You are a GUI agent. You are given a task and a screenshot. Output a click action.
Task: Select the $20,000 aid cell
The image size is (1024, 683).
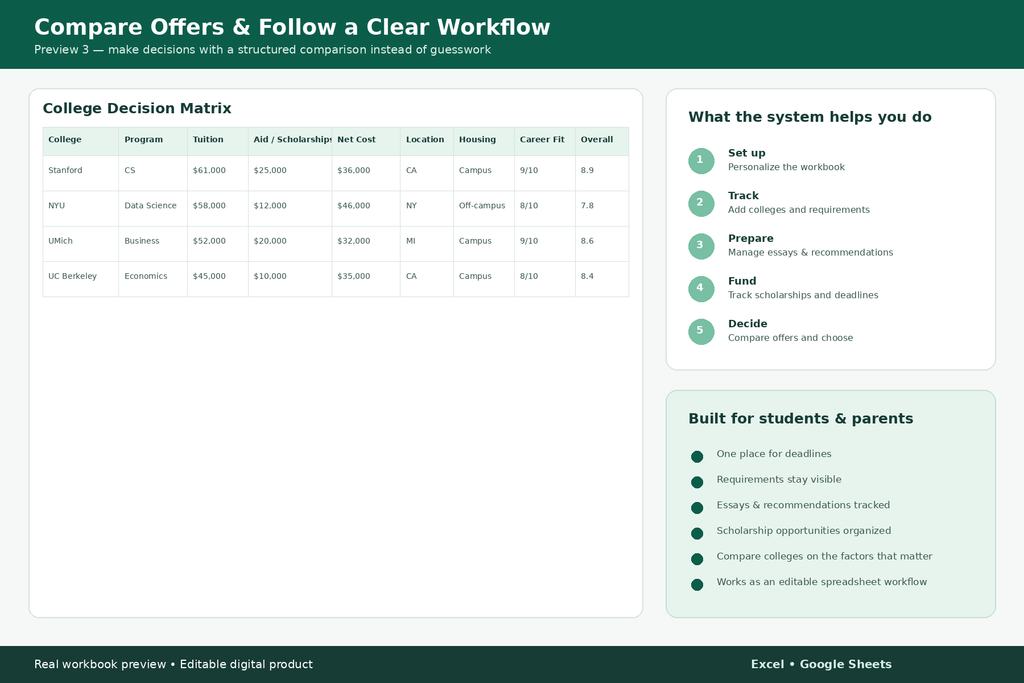point(290,244)
